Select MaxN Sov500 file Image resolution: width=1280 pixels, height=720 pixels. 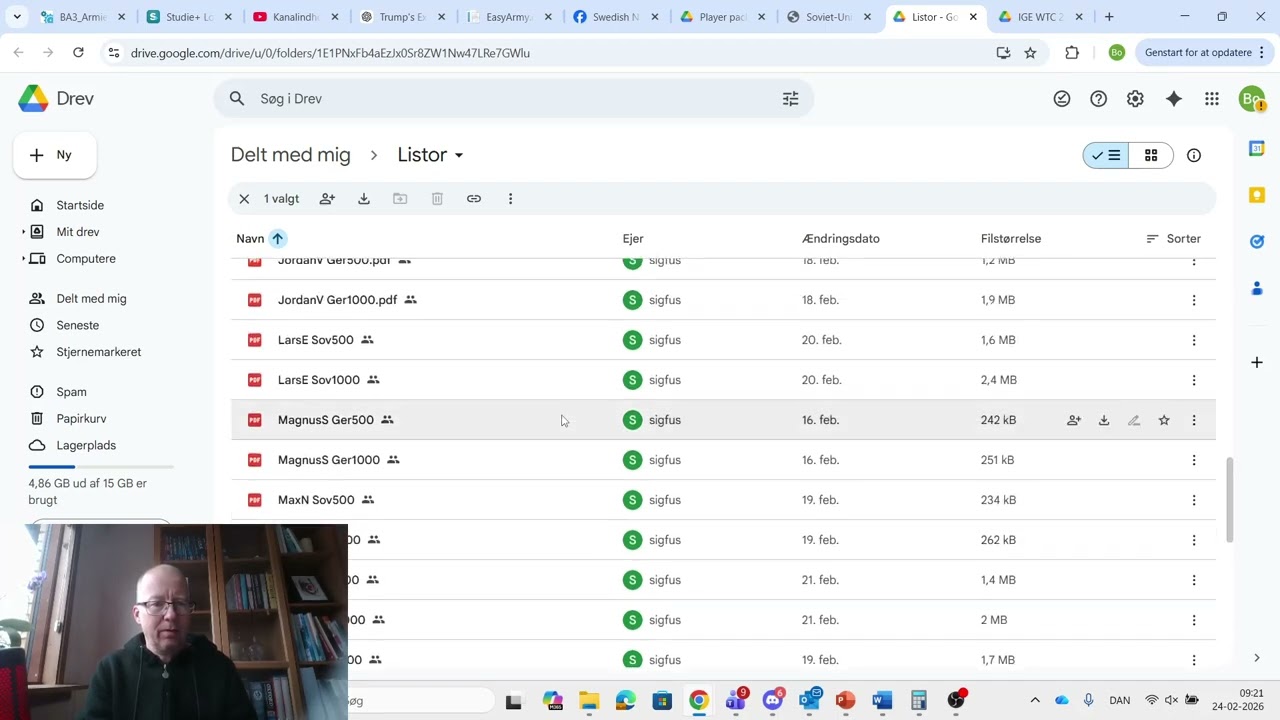click(724, 500)
